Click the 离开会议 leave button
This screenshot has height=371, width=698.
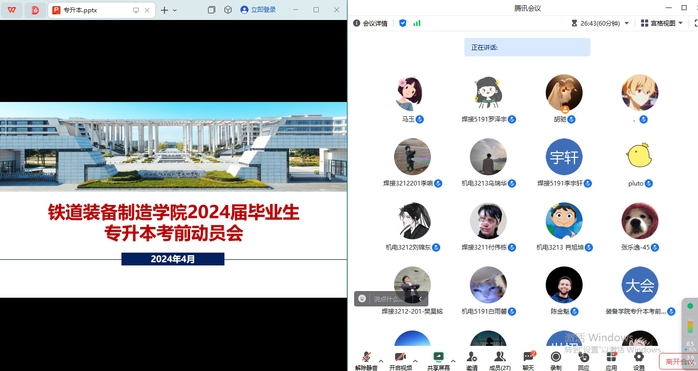[x=678, y=361]
